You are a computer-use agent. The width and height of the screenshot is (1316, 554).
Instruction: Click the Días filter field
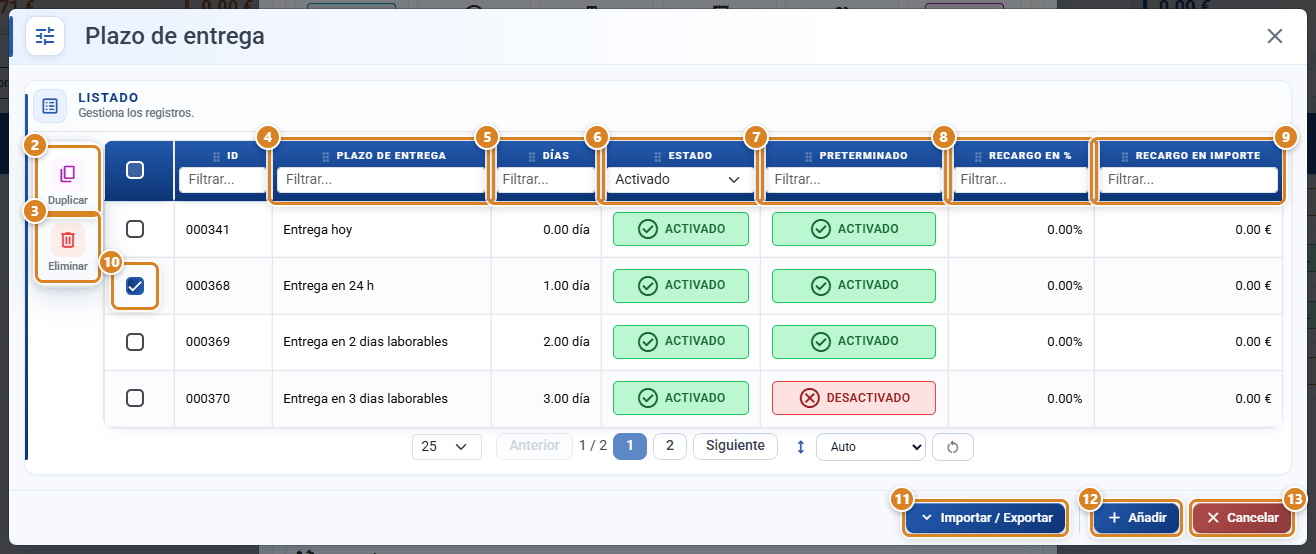click(546, 179)
